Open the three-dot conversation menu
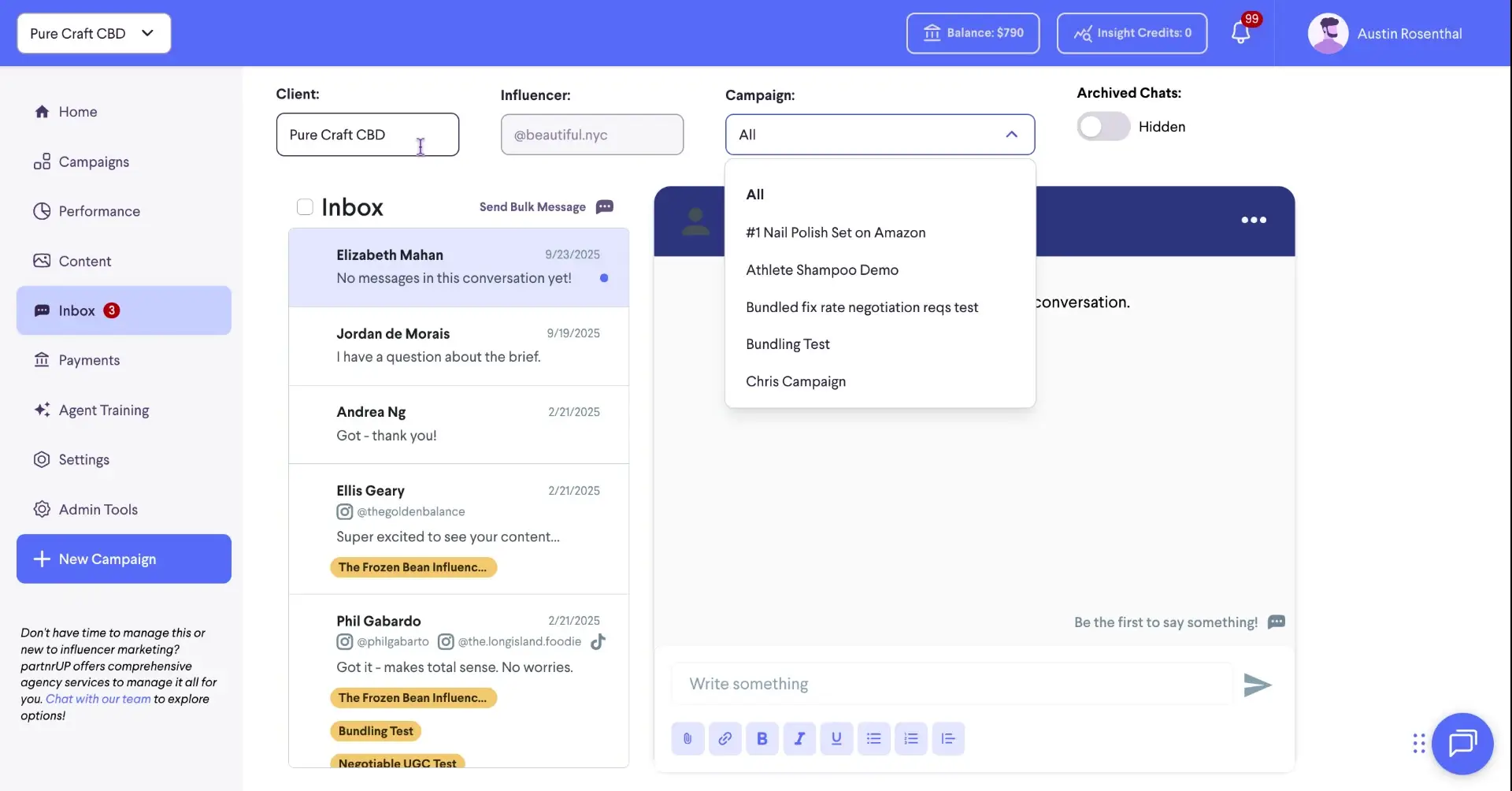This screenshot has height=791, width=1512. (x=1253, y=220)
